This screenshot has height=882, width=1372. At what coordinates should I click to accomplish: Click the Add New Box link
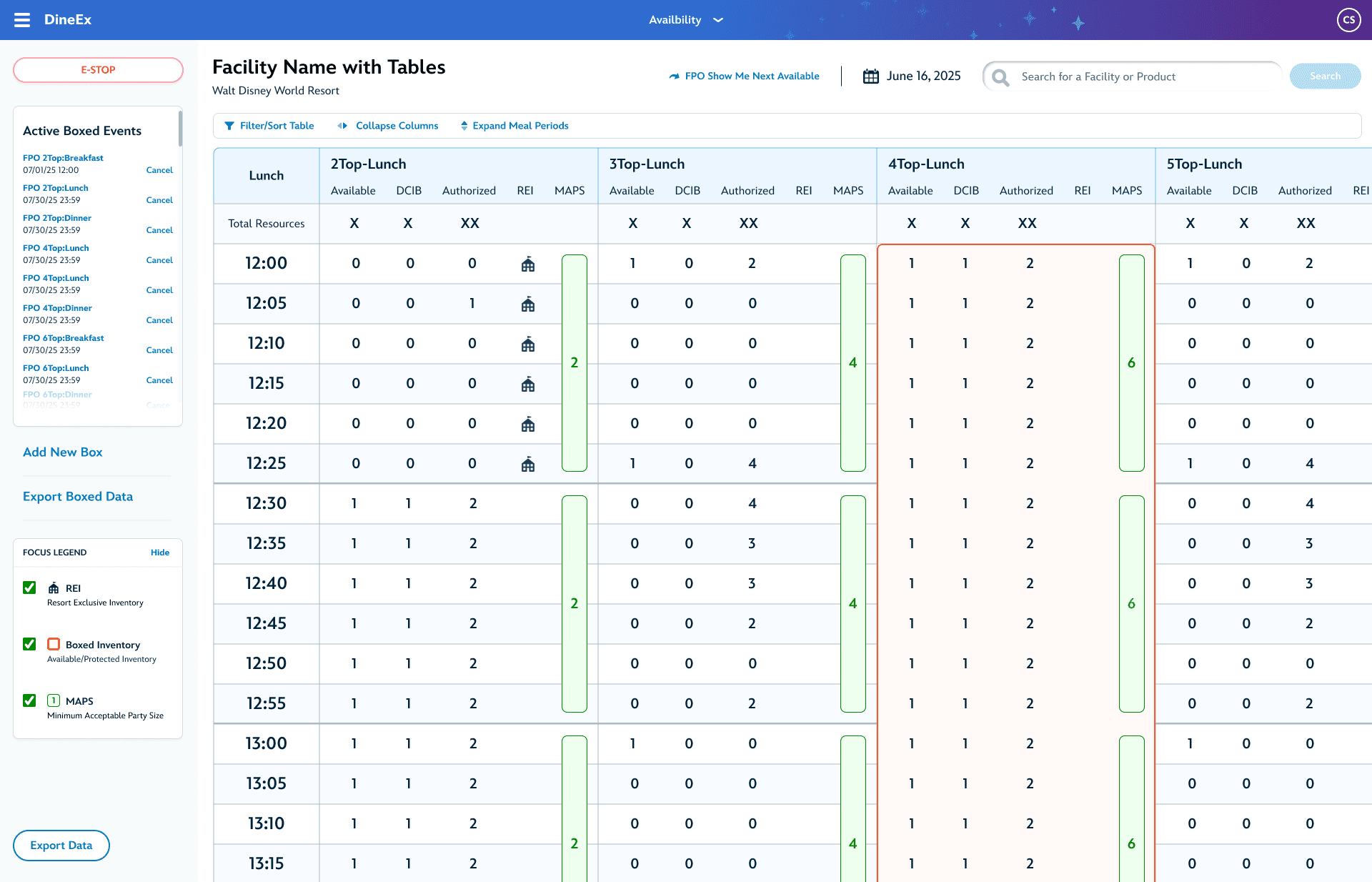click(63, 452)
